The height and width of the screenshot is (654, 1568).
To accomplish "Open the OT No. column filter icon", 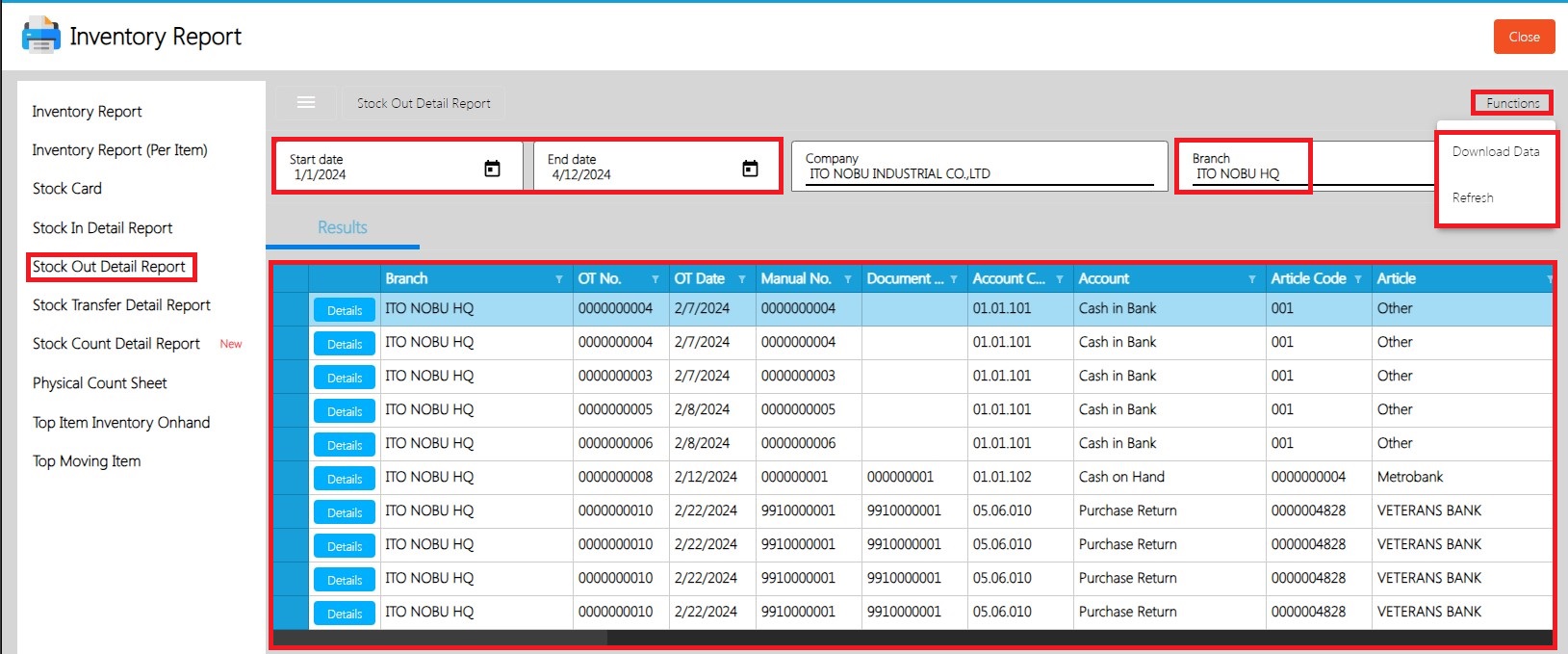I will 655,279.
